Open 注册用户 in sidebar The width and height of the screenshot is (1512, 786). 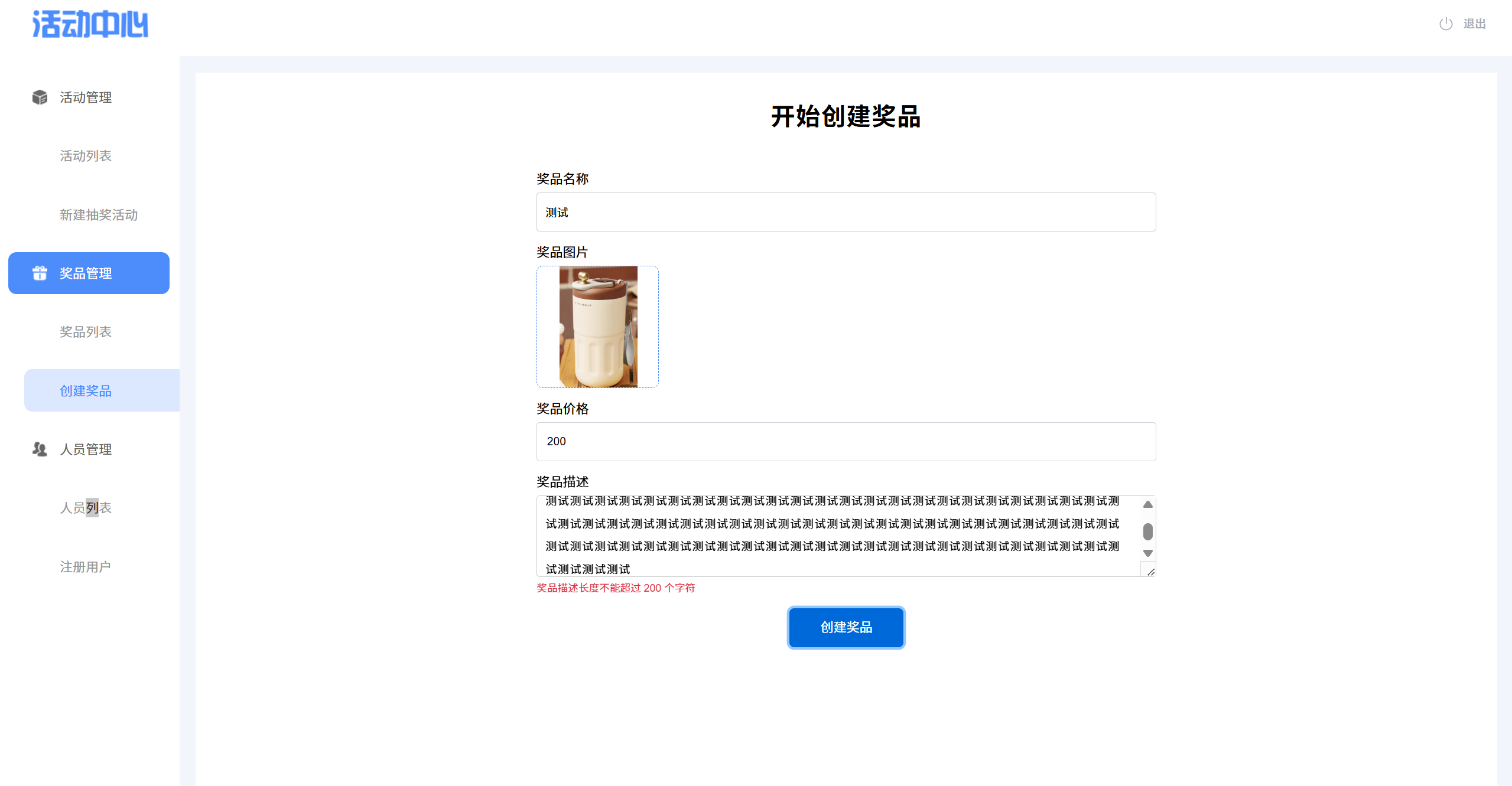pos(85,567)
